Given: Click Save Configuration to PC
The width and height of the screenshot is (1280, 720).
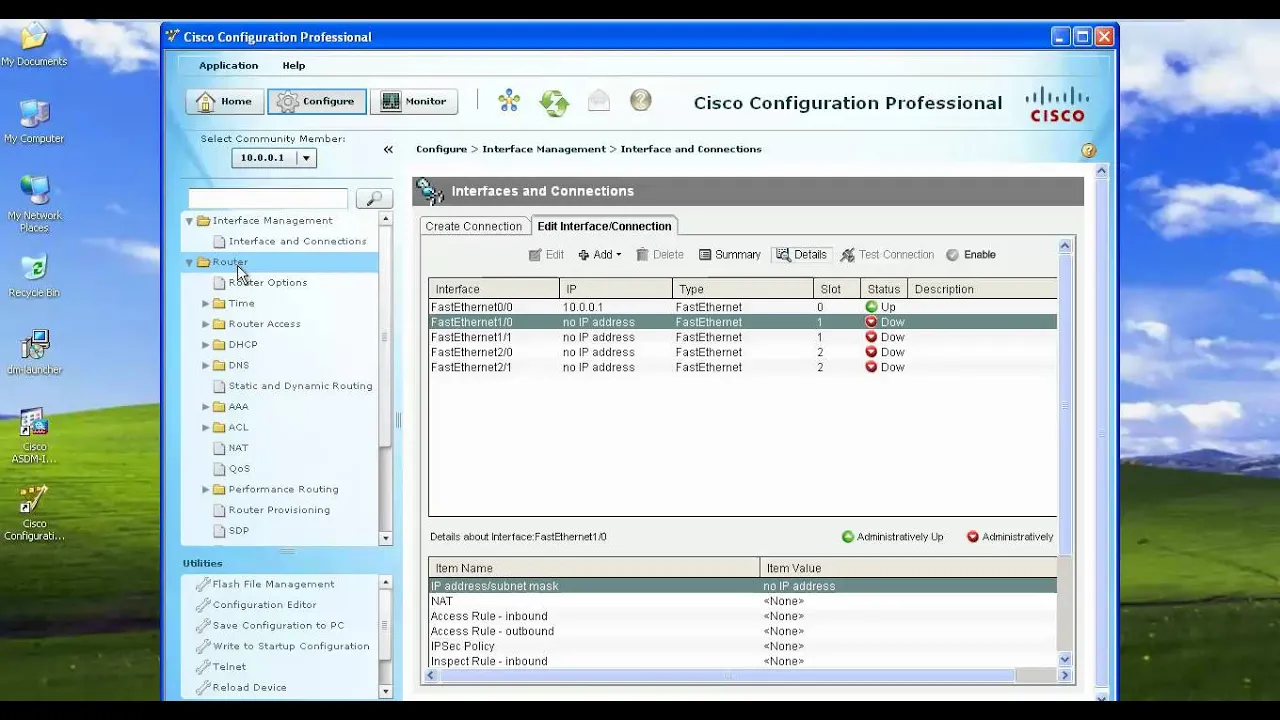Looking at the screenshot, I should [x=278, y=625].
